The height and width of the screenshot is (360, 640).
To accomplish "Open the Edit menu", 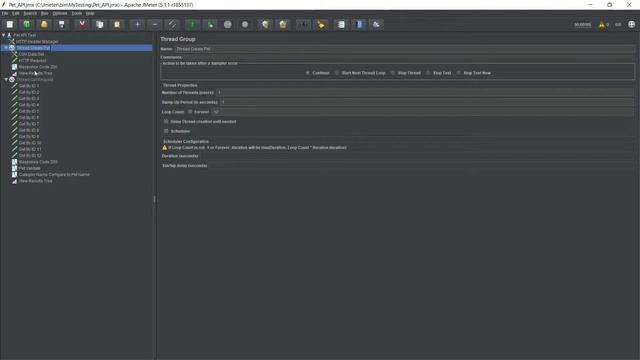I will 16,13.
